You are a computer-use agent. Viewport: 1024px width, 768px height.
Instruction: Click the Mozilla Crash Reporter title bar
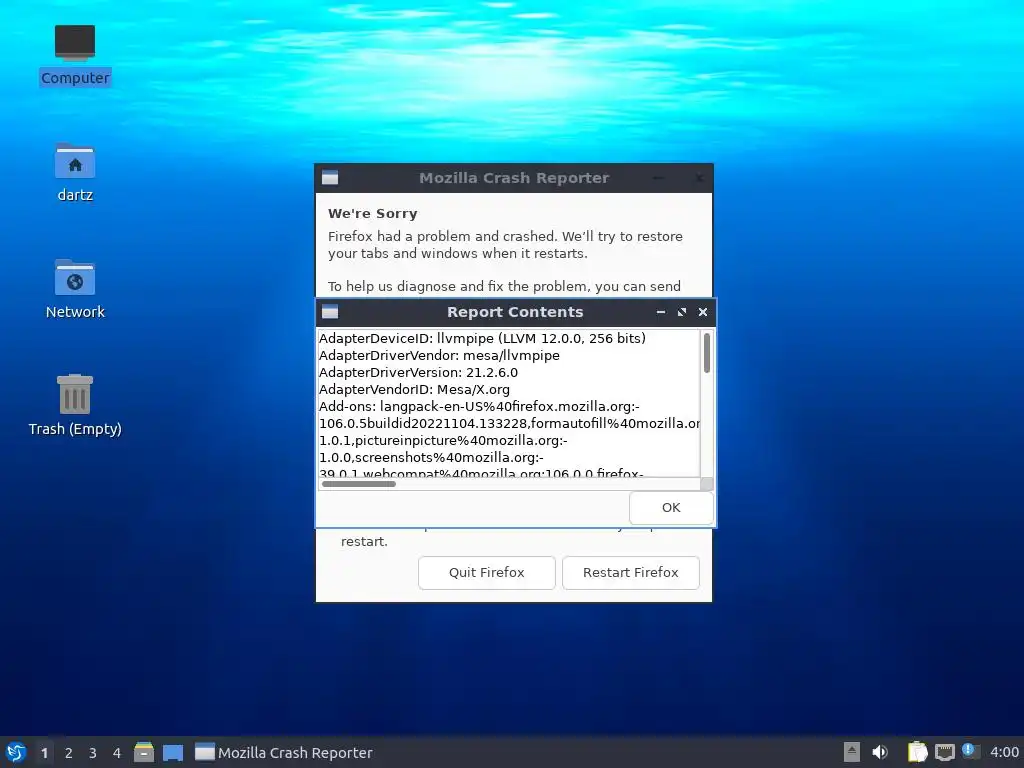tap(514, 178)
